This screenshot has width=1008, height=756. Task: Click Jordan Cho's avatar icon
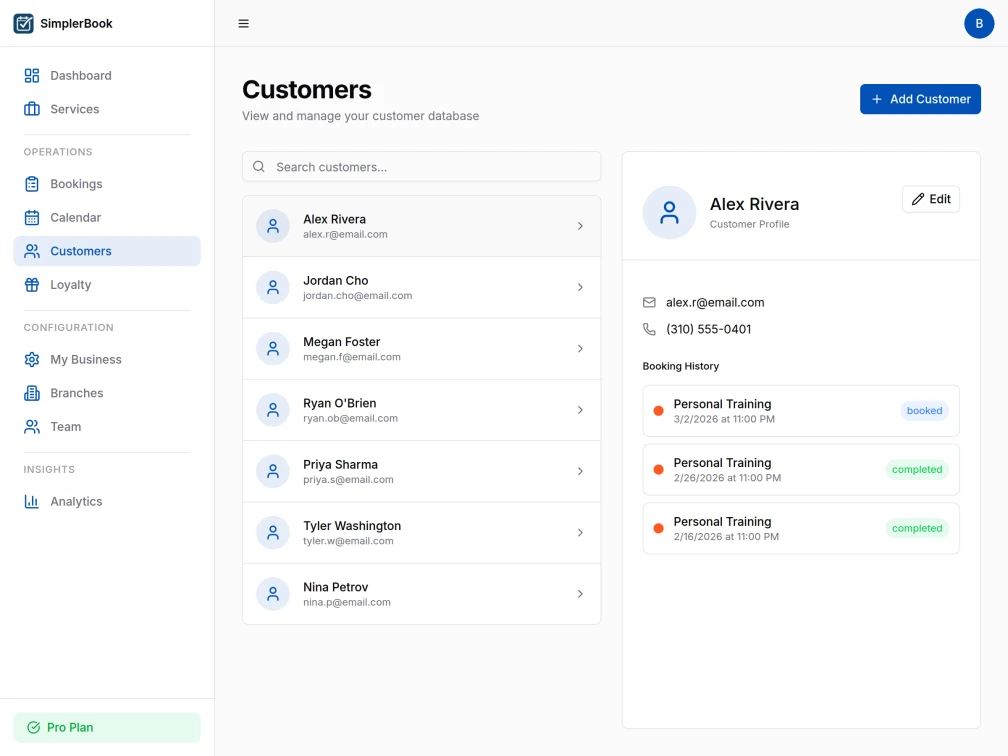tap(273, 287)
